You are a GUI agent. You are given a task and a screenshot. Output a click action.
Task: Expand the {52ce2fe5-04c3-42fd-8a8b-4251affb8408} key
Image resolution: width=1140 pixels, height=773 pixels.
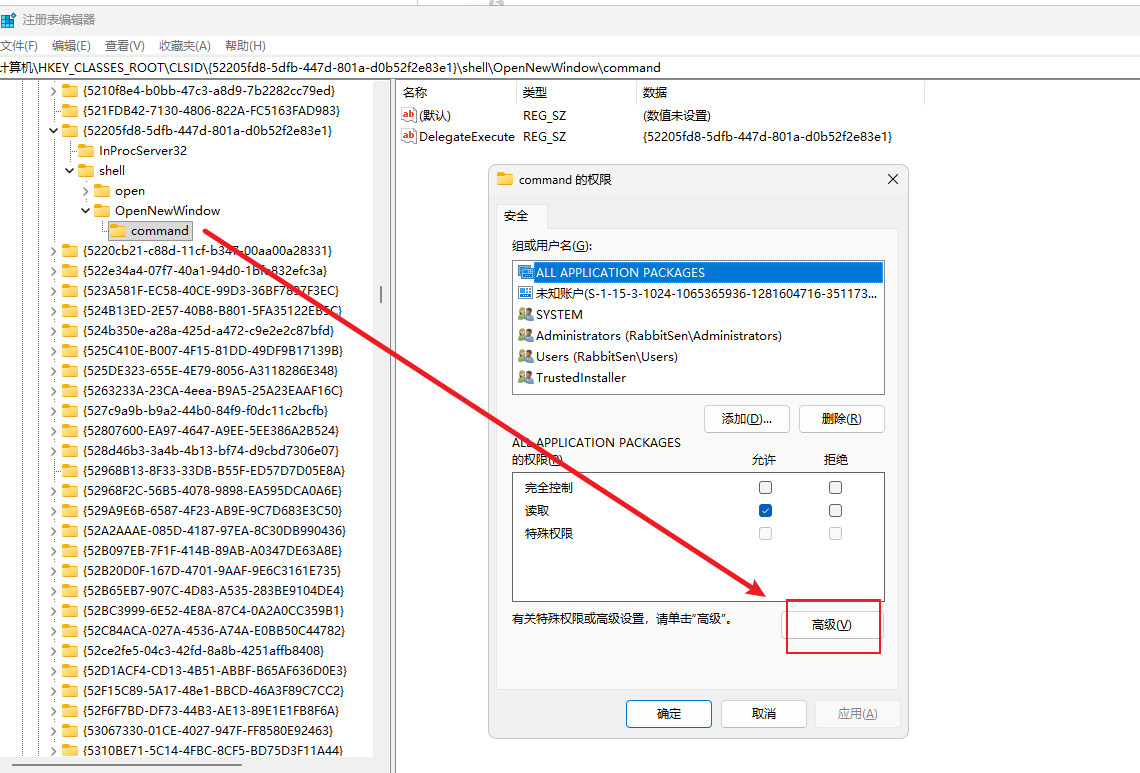click(53, 651)
